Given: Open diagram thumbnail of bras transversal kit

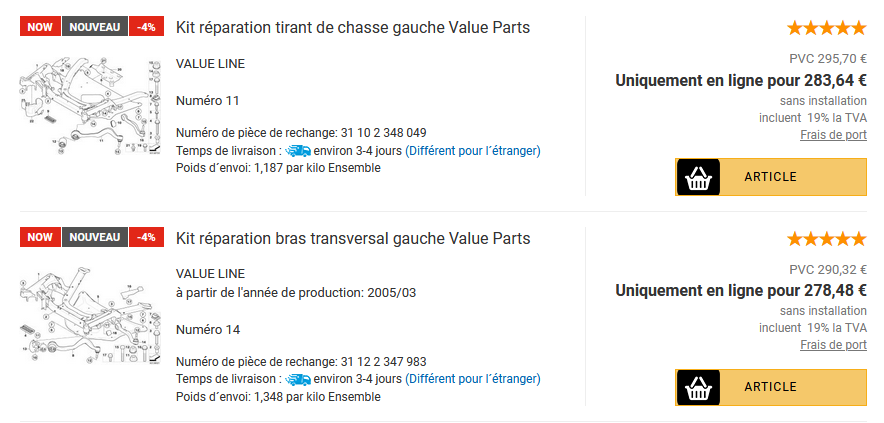Looking at the screenshot, I should click(90, 316).
